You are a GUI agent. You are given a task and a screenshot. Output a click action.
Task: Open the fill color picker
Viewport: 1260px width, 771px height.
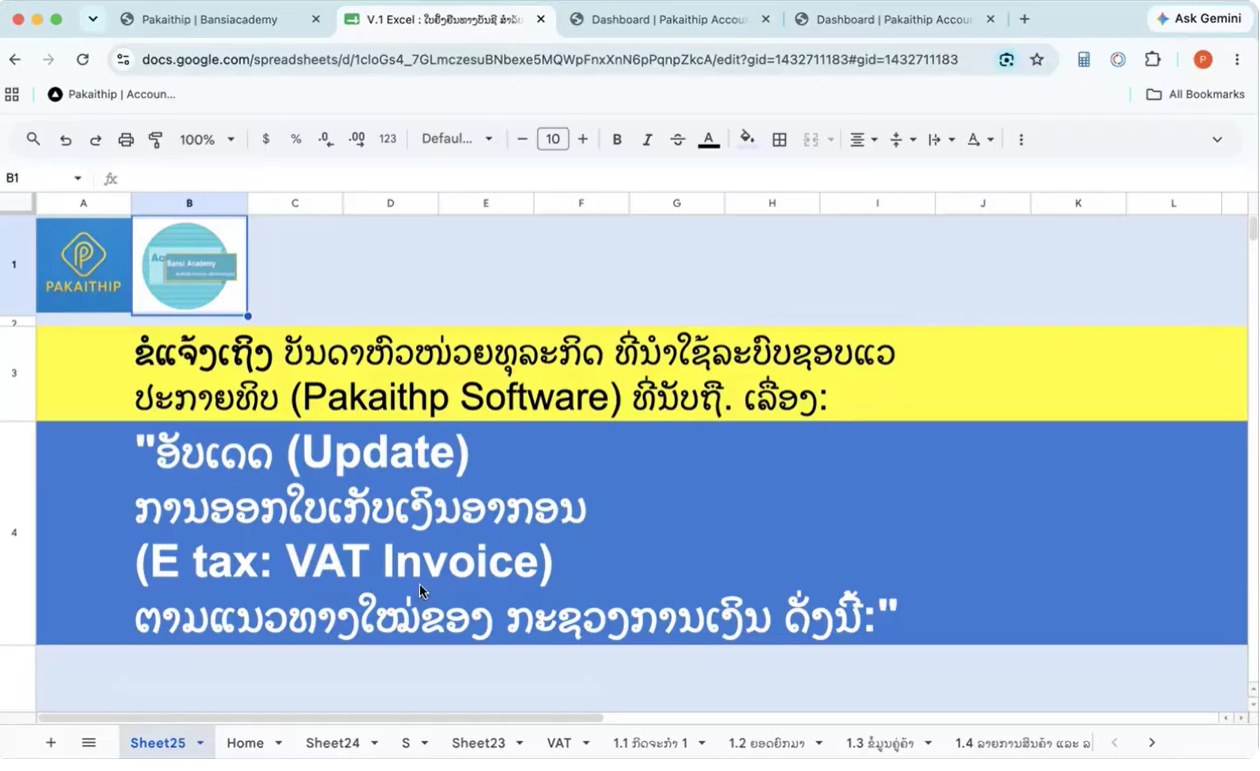point(747,140)
